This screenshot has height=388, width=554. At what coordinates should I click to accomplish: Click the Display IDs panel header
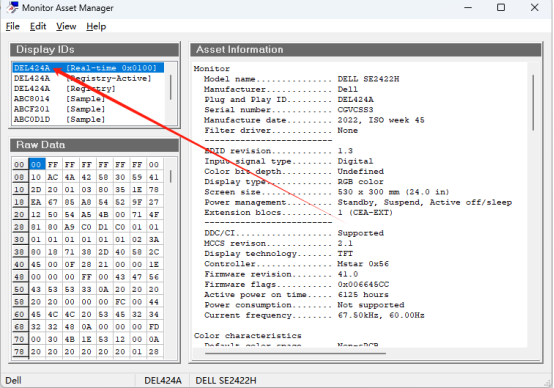(x=94, y=49)
